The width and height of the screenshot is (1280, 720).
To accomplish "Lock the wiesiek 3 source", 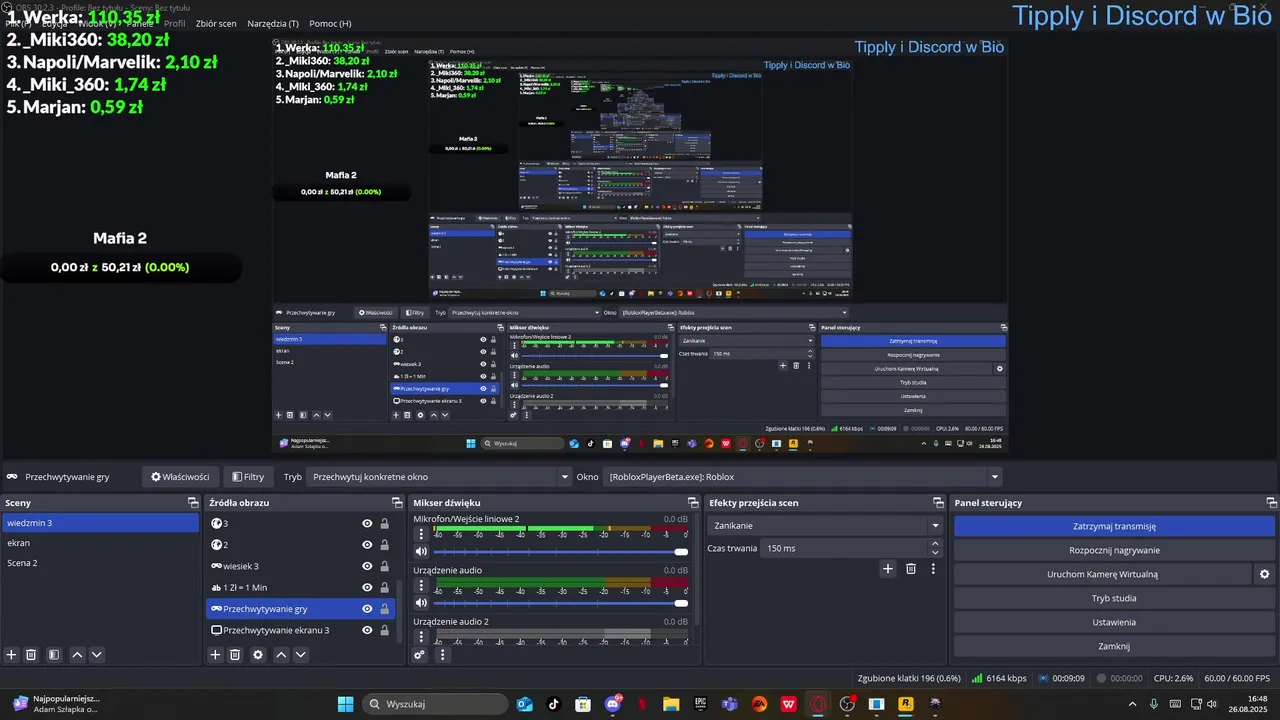I will click(x=384, y=566).
